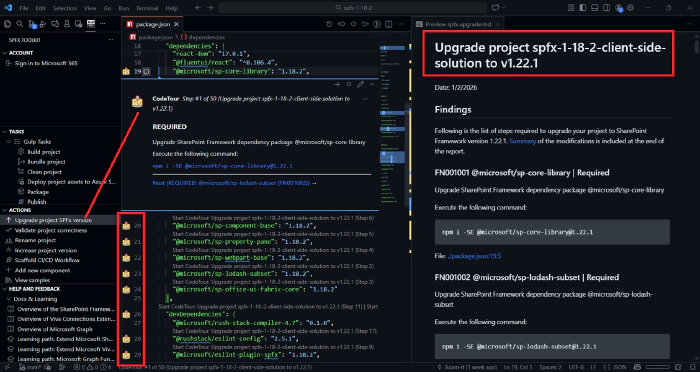
Task: Click CodeTour glyph beside line 22
Action: coord(126,258)
